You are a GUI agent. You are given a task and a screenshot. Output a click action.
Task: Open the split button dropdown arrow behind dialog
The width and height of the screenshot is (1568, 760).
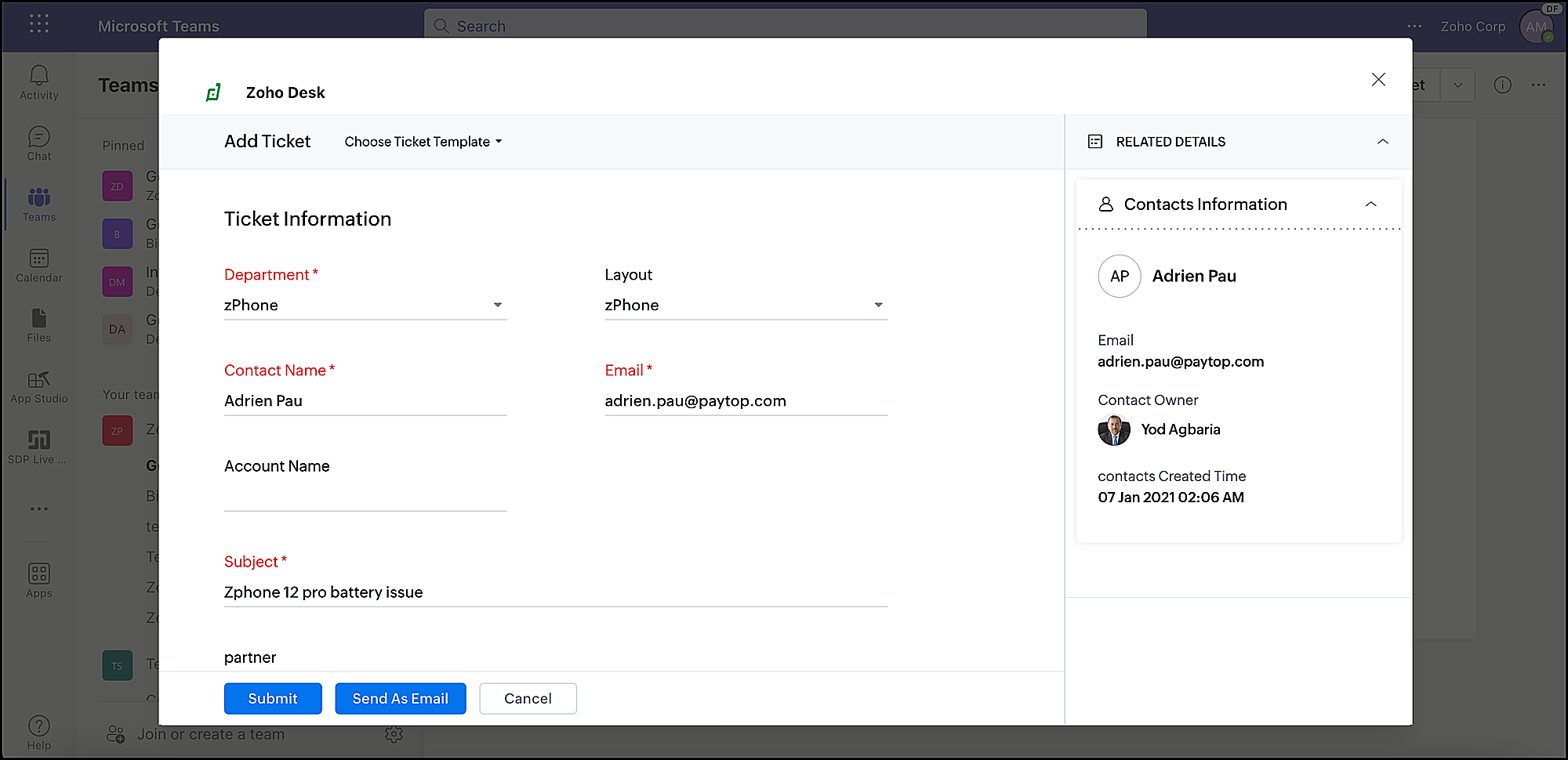(1457, 85)
